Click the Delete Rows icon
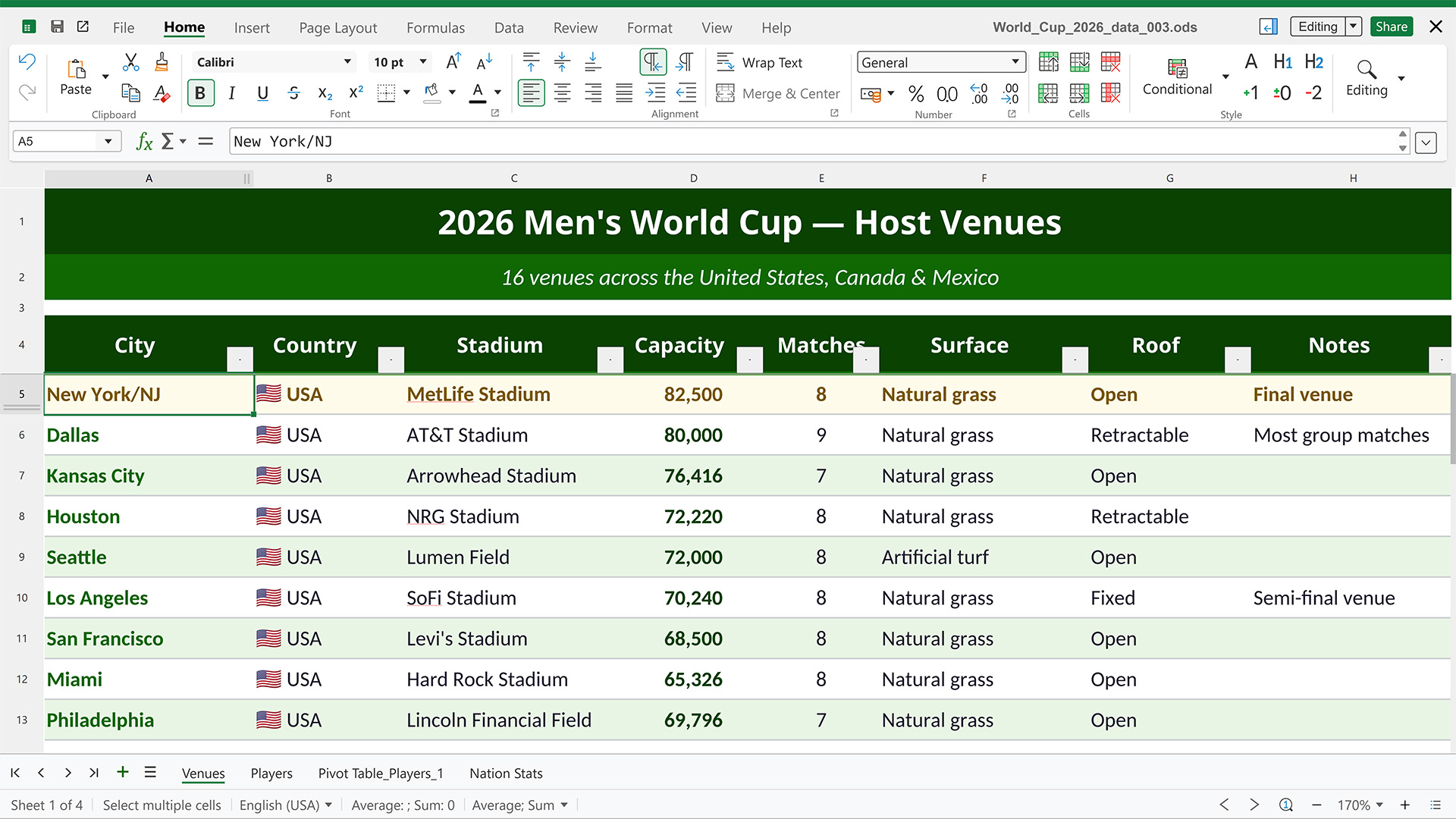 1111,62
